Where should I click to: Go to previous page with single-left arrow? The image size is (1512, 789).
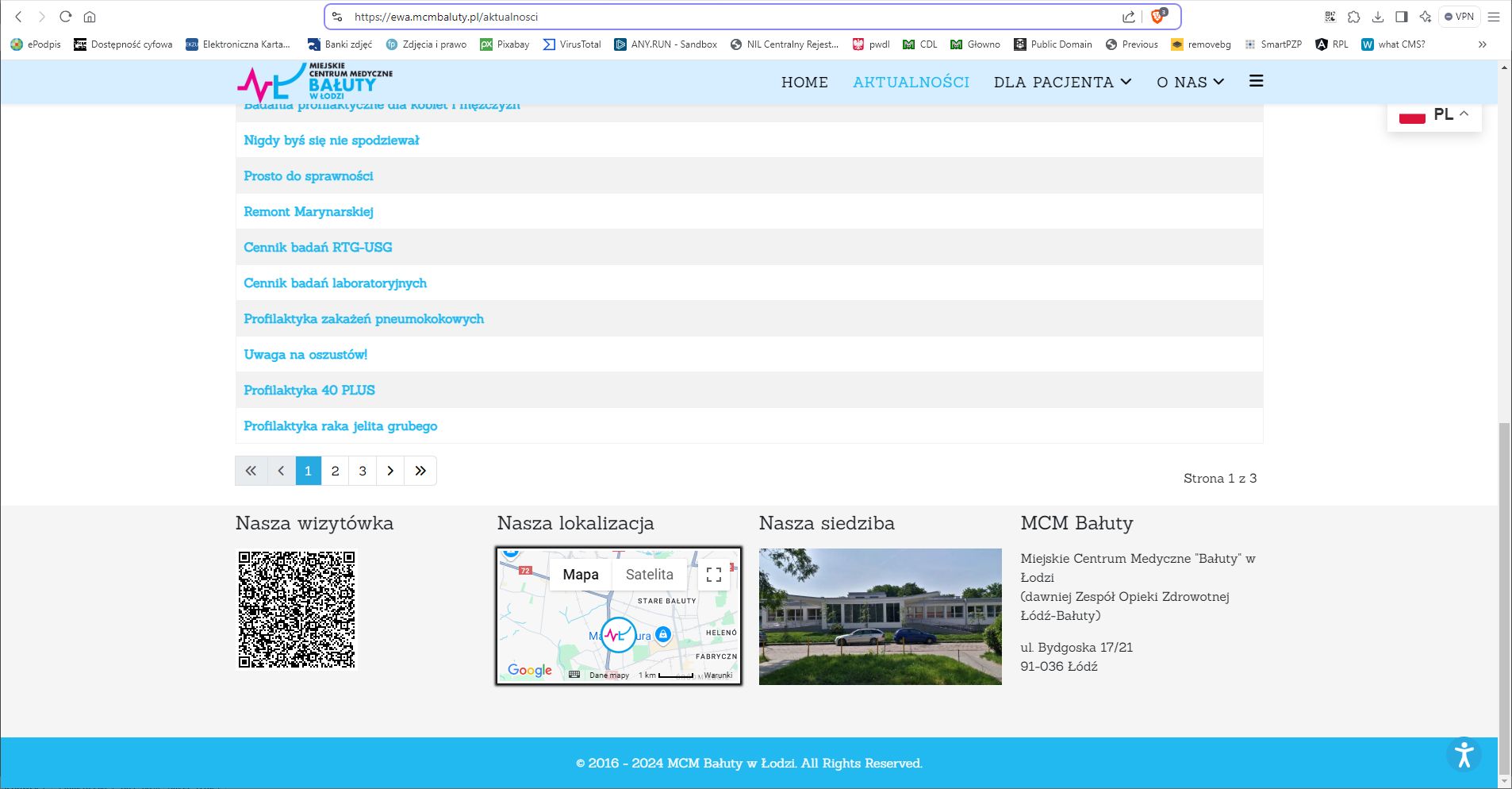click(281, 471)
